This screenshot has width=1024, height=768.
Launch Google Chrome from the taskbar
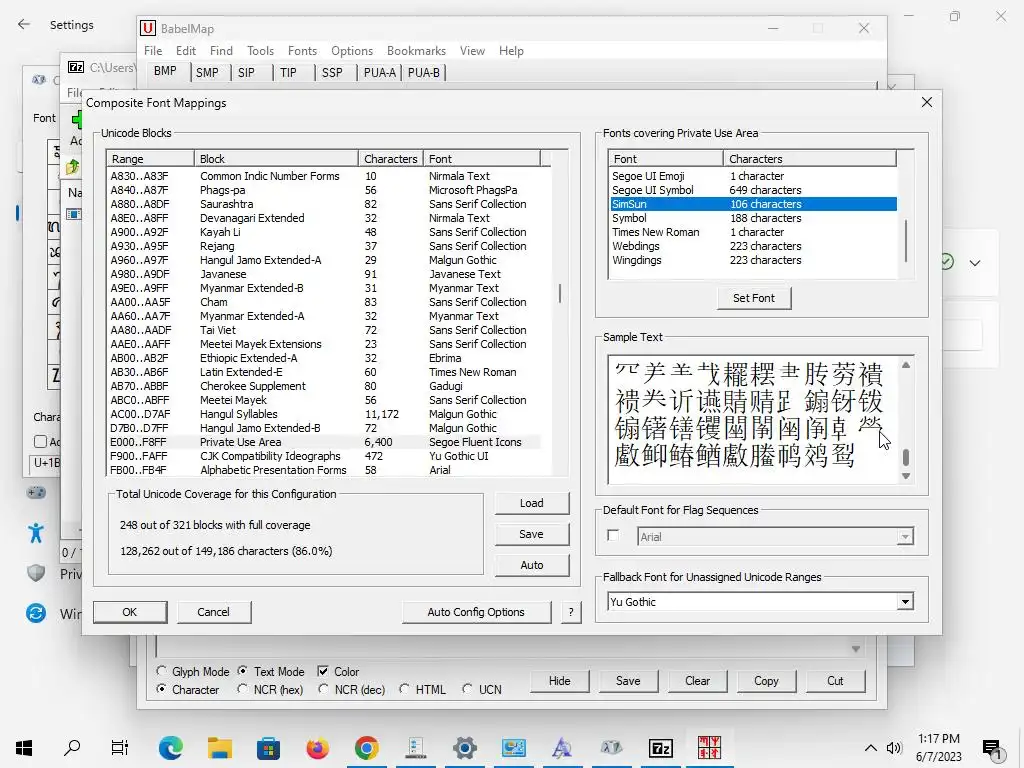point(366,748)
